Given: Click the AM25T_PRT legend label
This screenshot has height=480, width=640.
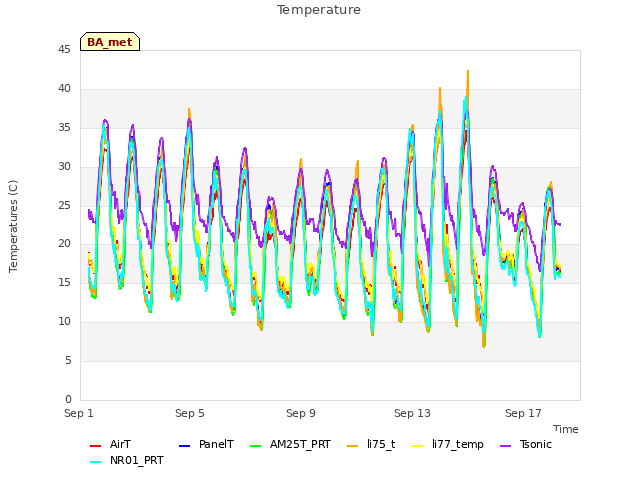Looking at the screenshot, I should click(x=300, y=444).
